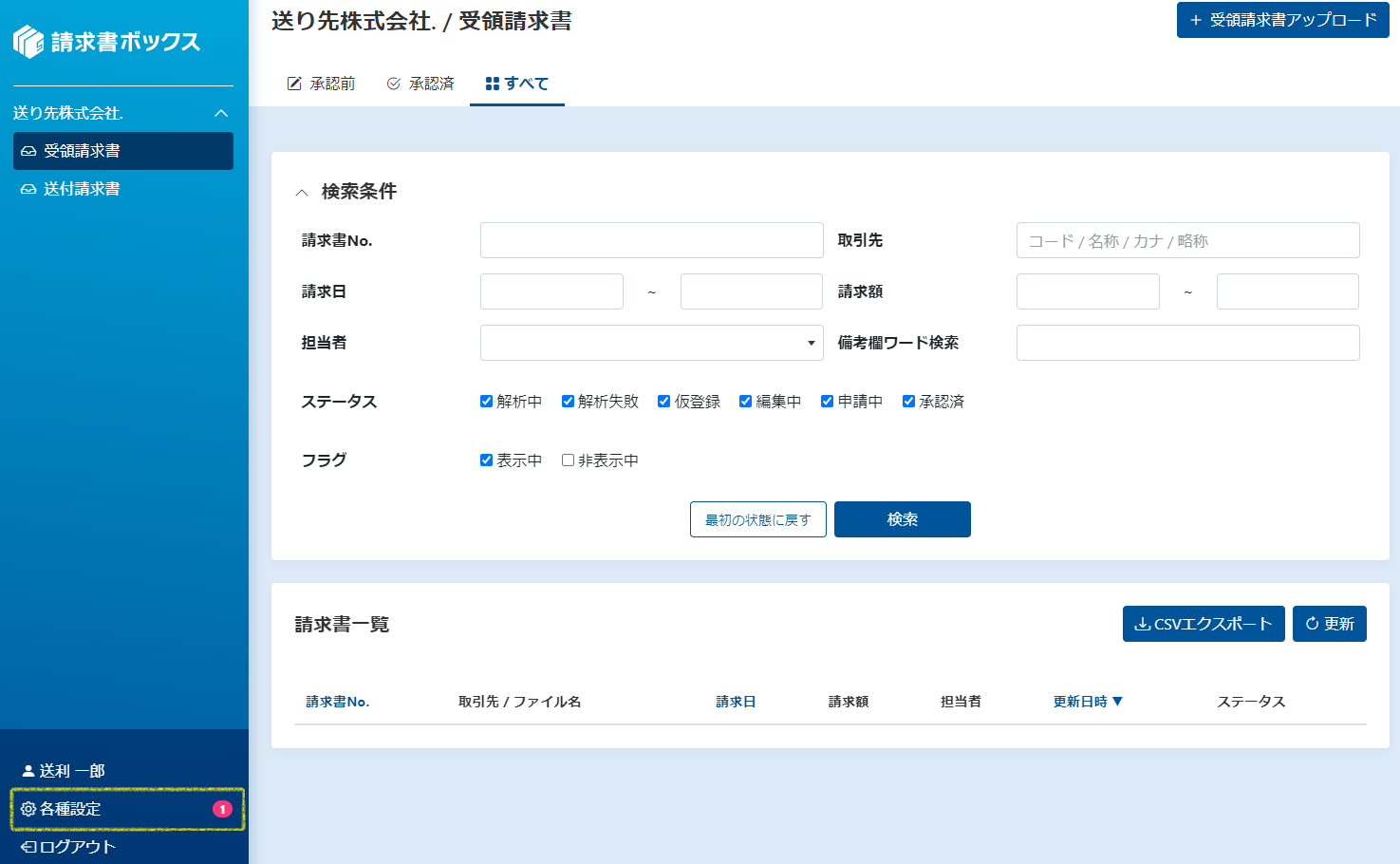Image resolution: width=1400 pixels, height=864 pixels.
Task: Sort by 請求日 column header
Action: pyautogui.click(x=736, y=702)
